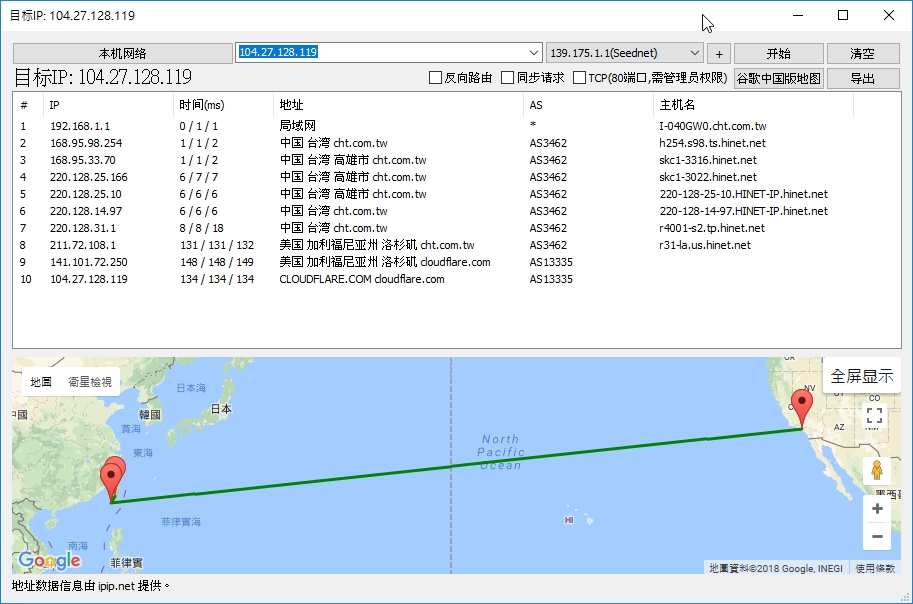
Task: Select hop row with IP 192.168.1.1
Action: coord(456,126)
